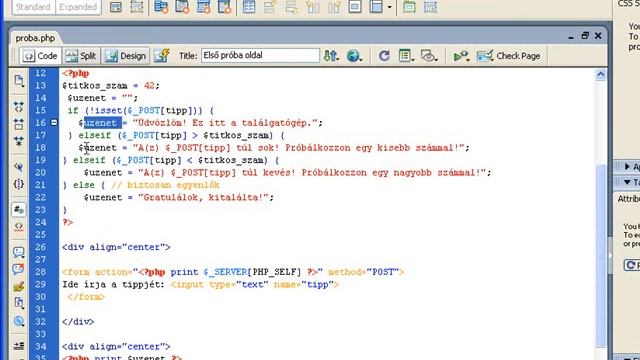Expand the collapsed right-side panel group above Tag panel

627,167
